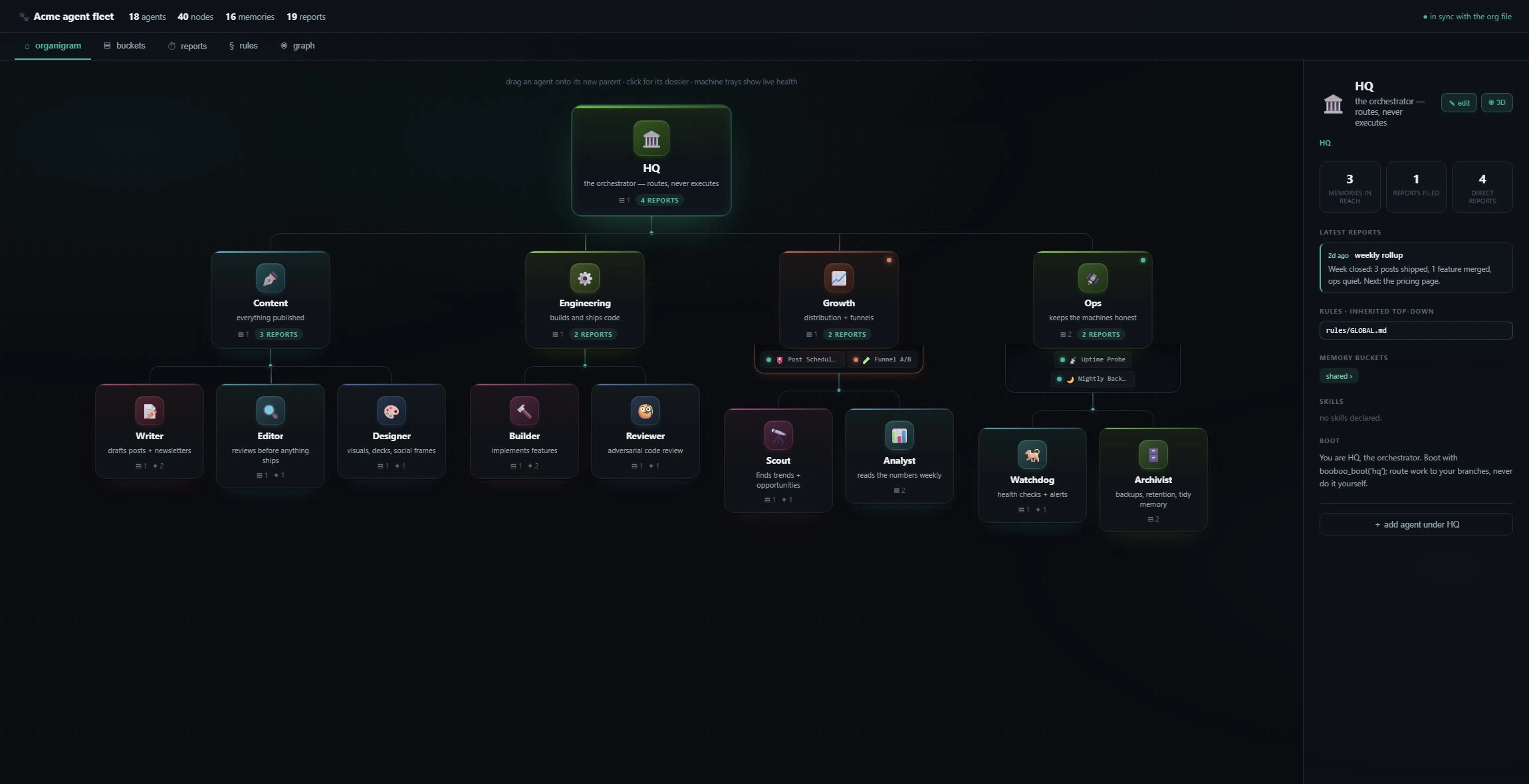Switch to the organigram tab
Screen dimensions: 1529x784
[x=53, y=46]
